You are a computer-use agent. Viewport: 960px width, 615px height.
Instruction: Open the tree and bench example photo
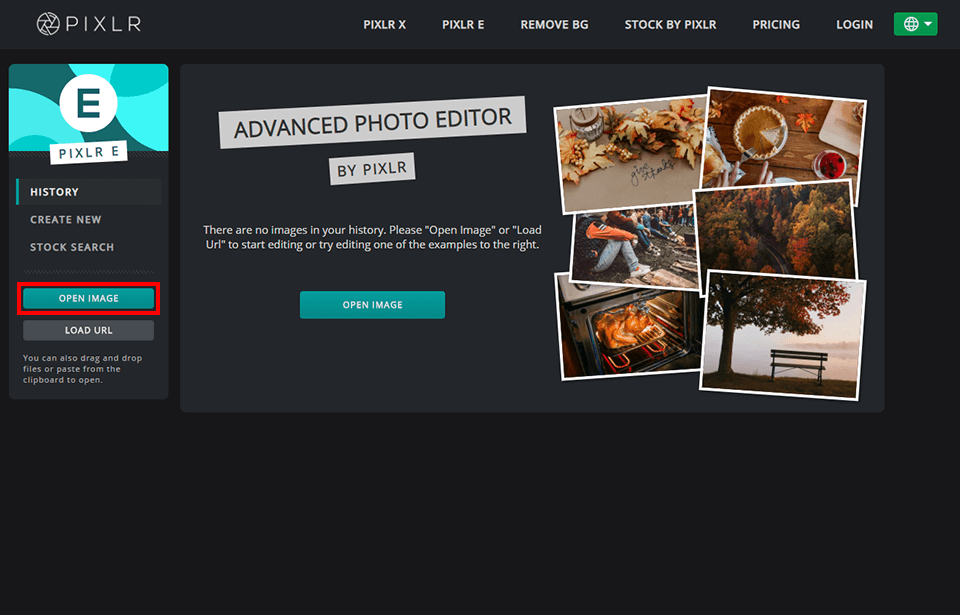tap(782, 335)
